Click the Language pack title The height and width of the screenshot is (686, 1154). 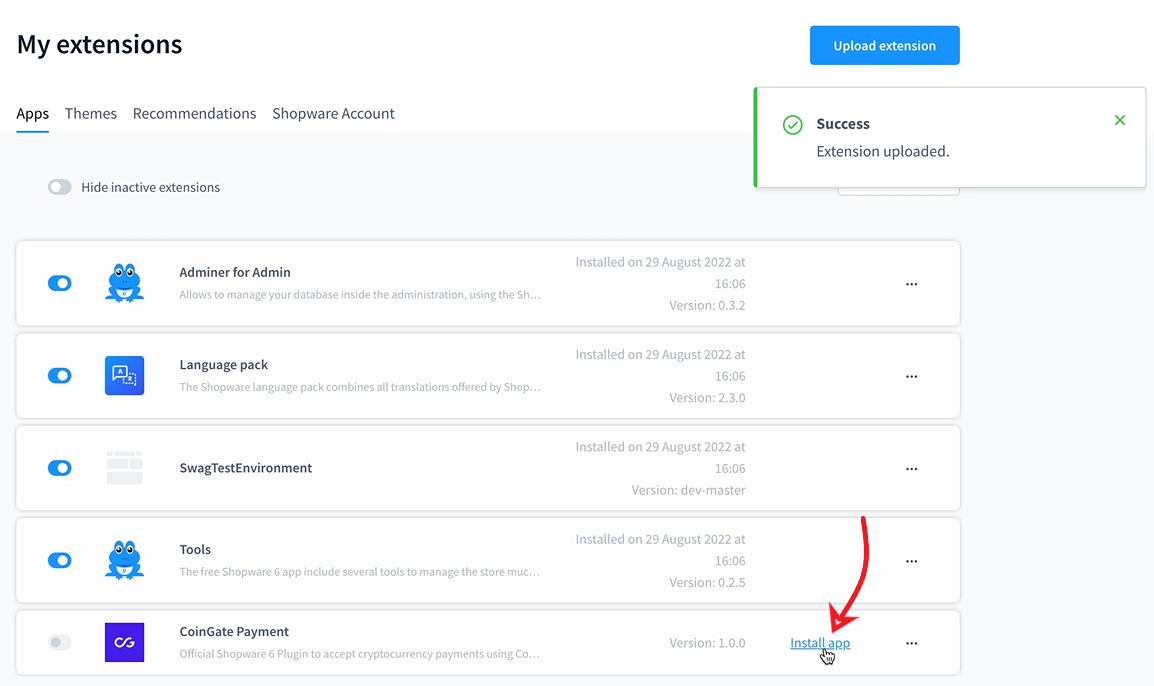(224, 365)
